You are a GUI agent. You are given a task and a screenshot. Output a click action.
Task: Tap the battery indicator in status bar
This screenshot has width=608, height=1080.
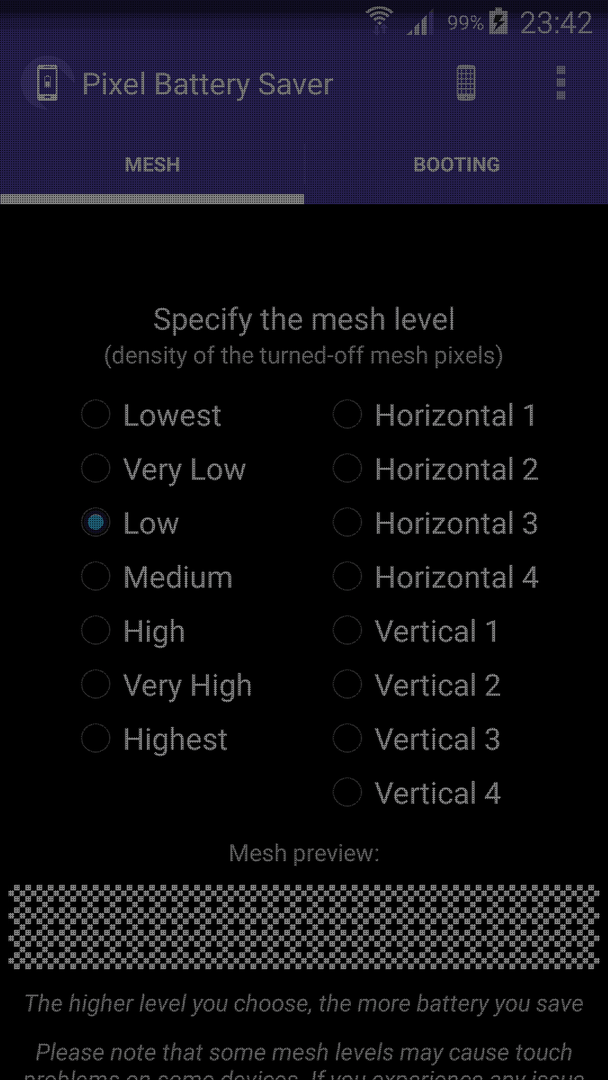498,23
